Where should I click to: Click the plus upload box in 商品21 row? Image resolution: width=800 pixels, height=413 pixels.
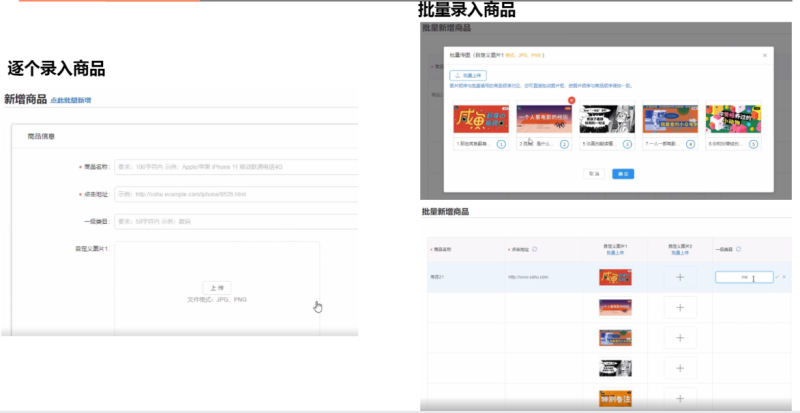(680, 277)
